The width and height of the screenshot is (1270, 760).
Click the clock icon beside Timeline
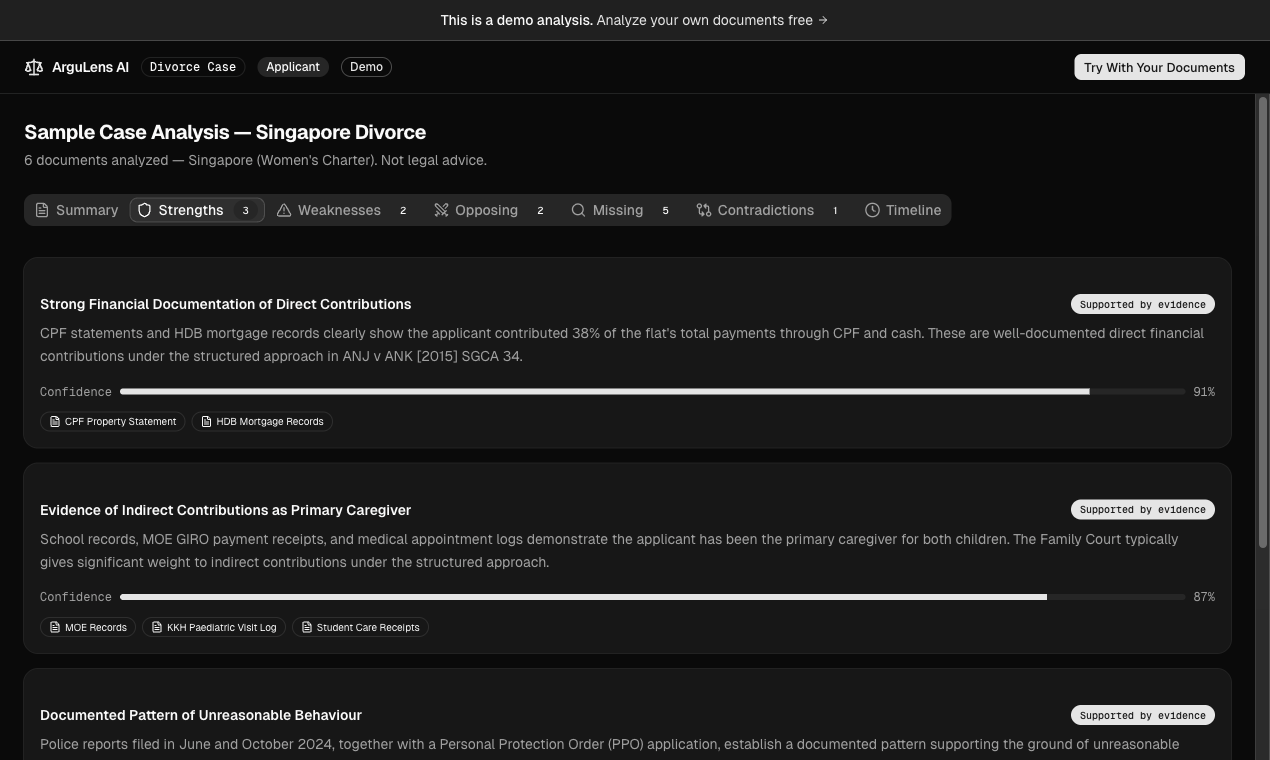873,210
